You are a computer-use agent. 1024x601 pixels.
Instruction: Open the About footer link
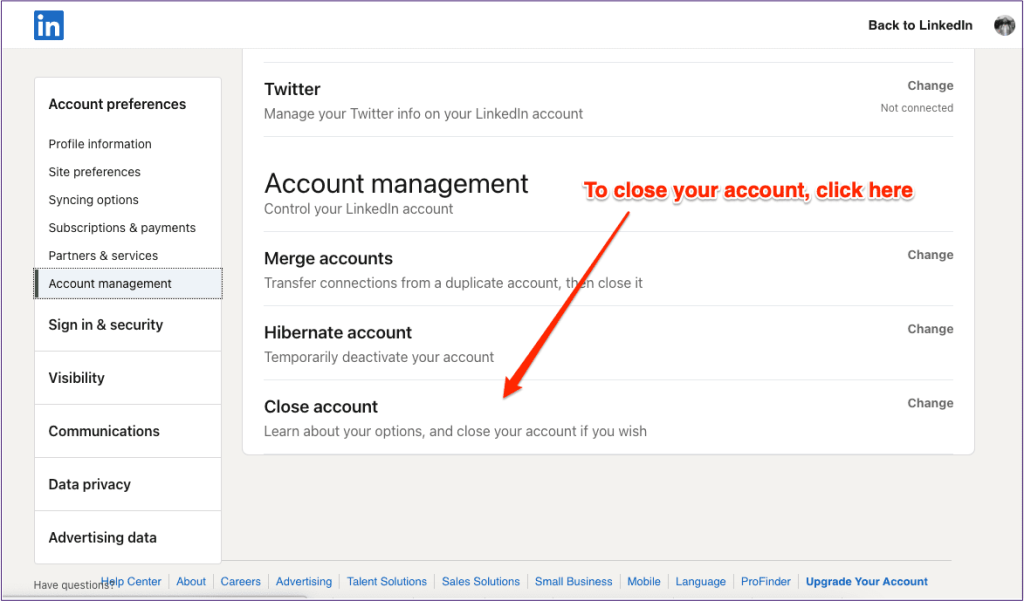[x=191, y=581]
